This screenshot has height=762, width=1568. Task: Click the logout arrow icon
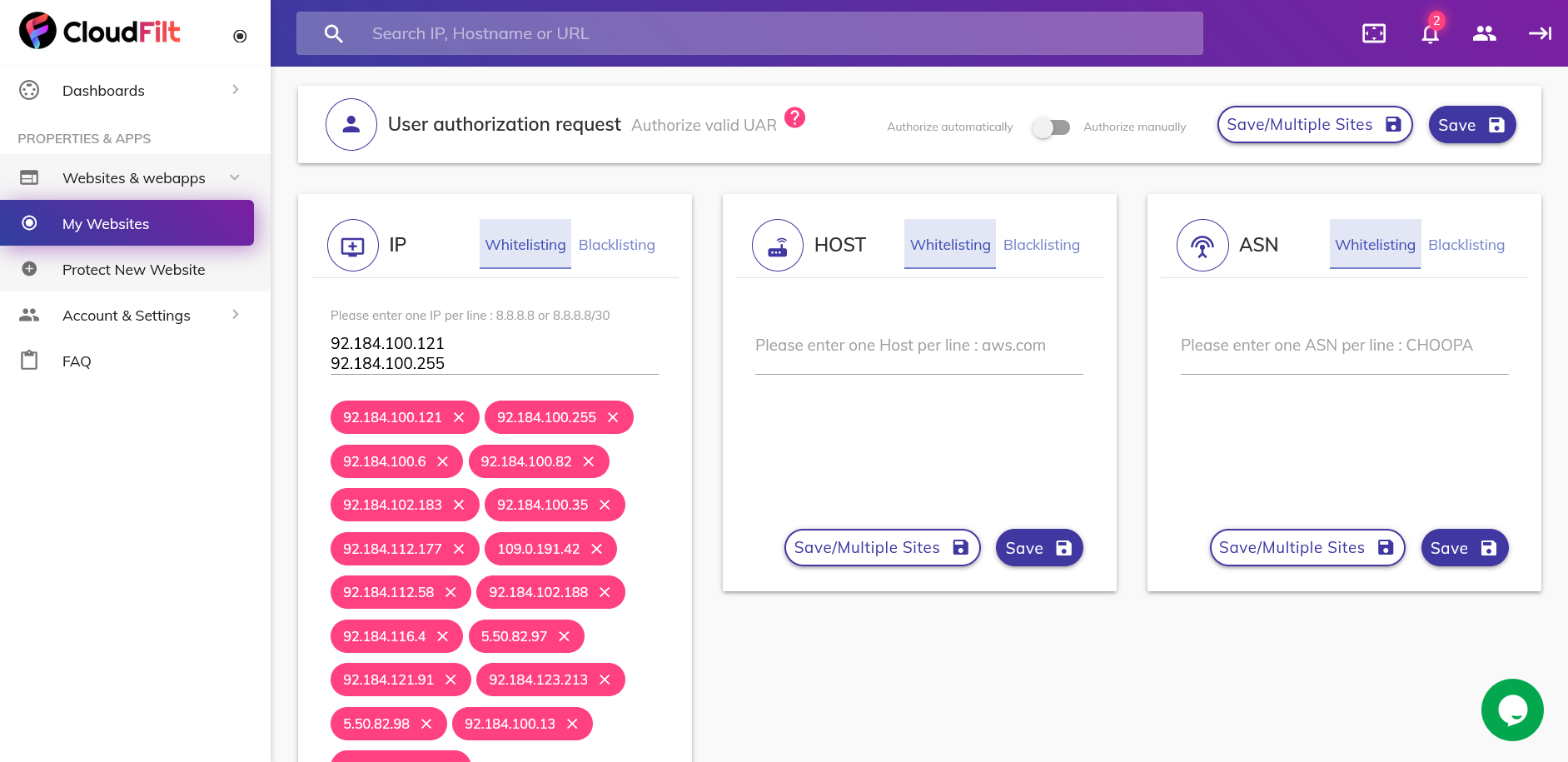[1540, 33]
